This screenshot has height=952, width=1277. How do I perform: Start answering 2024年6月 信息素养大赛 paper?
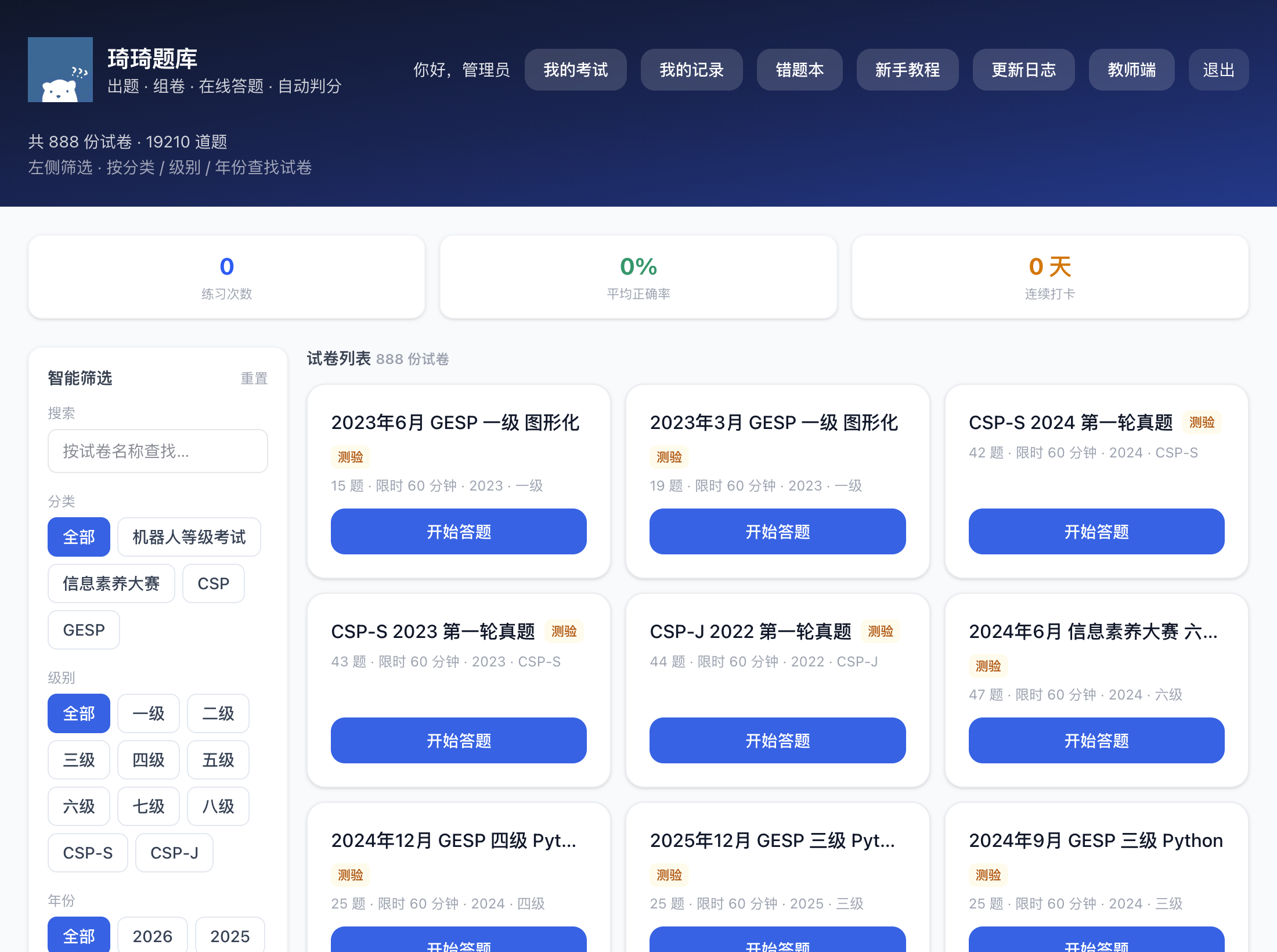click(x=1096, y=741)
